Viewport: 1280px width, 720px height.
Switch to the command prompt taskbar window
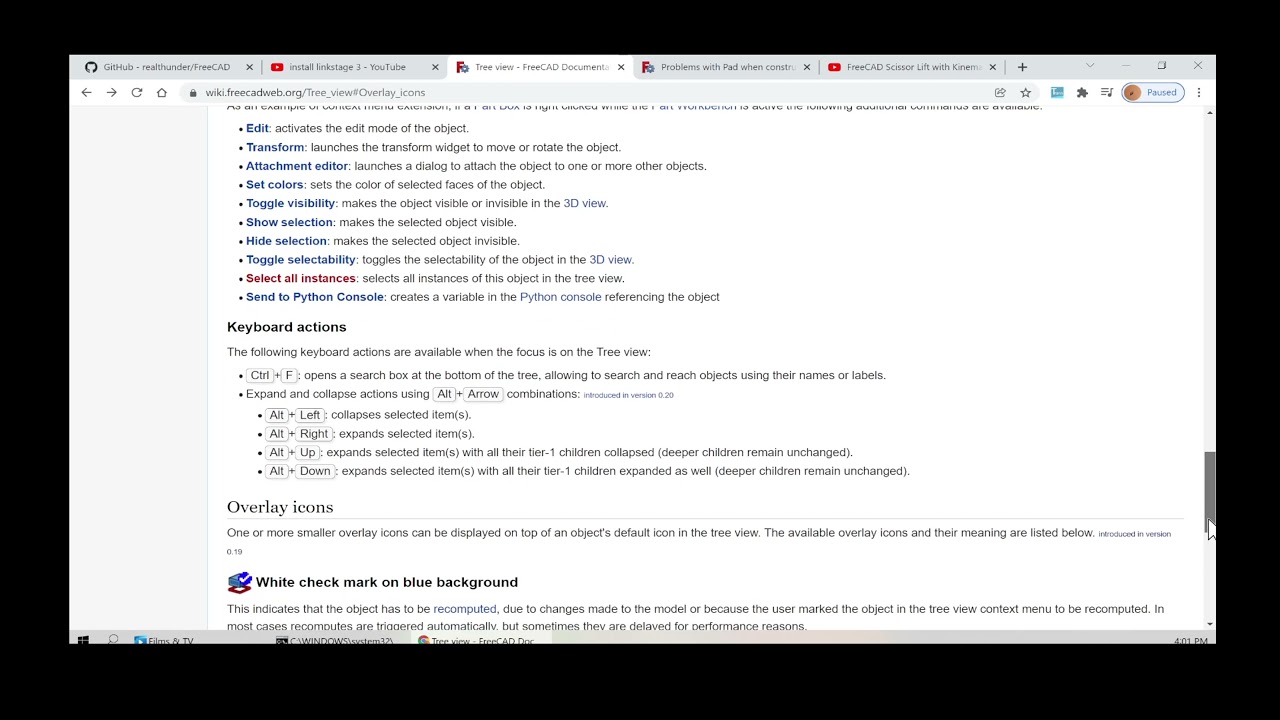[335, 640]
